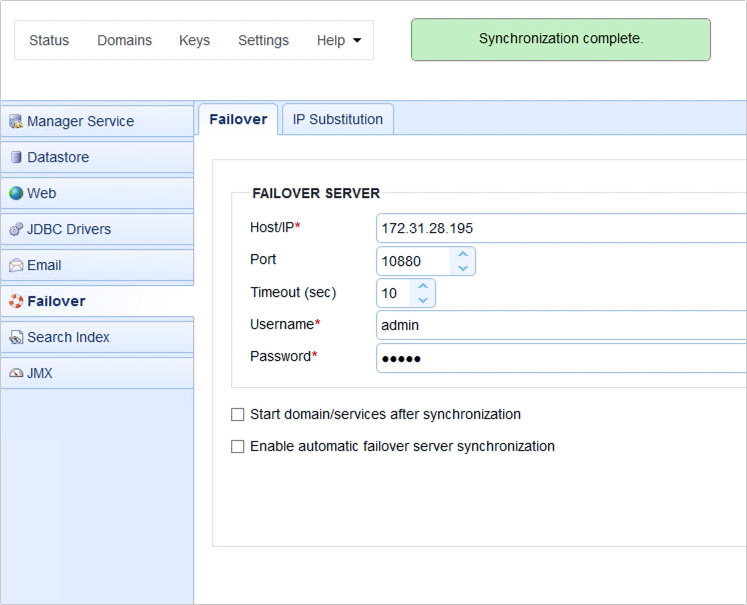747x605 pixels.
Task: Click the JDBC Drivers icon
Action: click(x=15, y=230)
